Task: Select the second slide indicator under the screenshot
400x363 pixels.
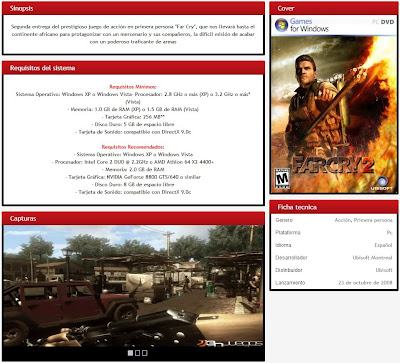Action: (137, 353)
